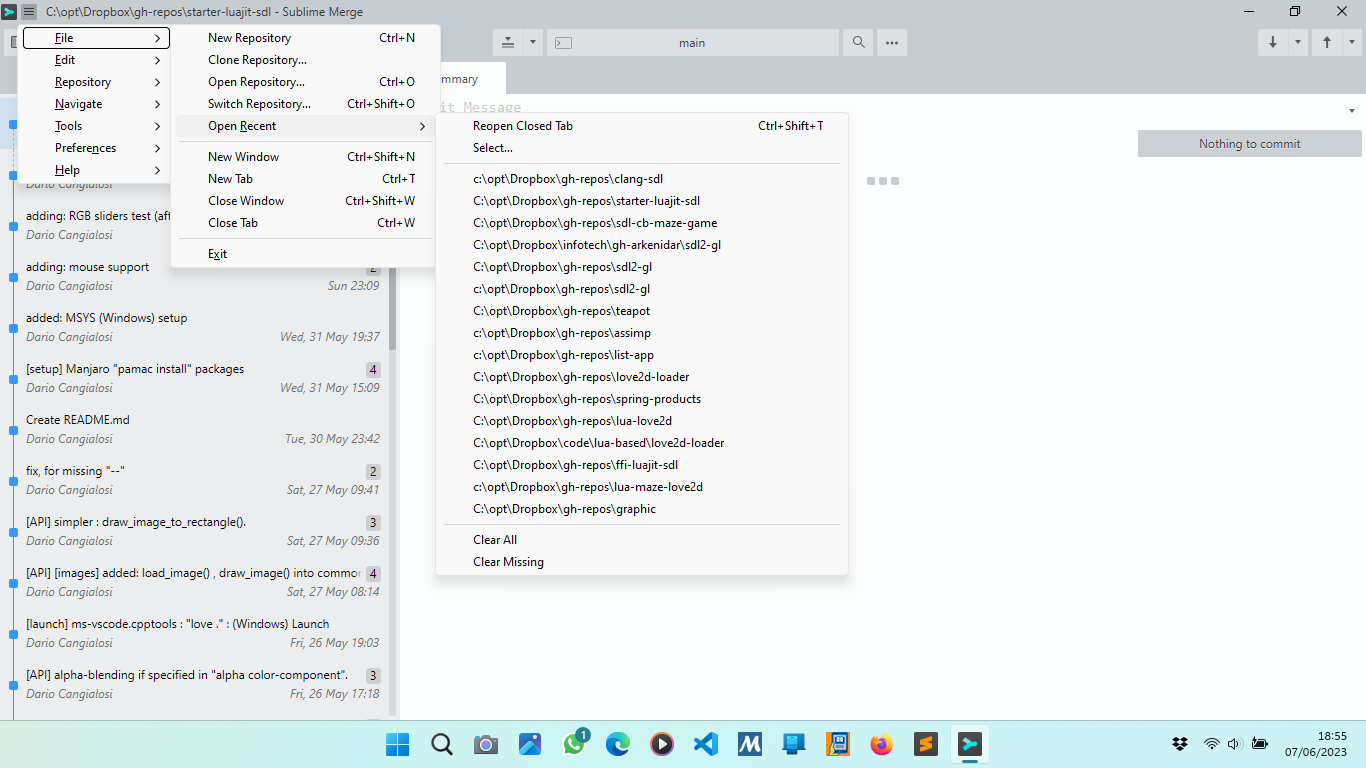This screenshot has width=1366, height=768.
Task: Open WhatsApp from taskbar
Action: click(575, 743)
